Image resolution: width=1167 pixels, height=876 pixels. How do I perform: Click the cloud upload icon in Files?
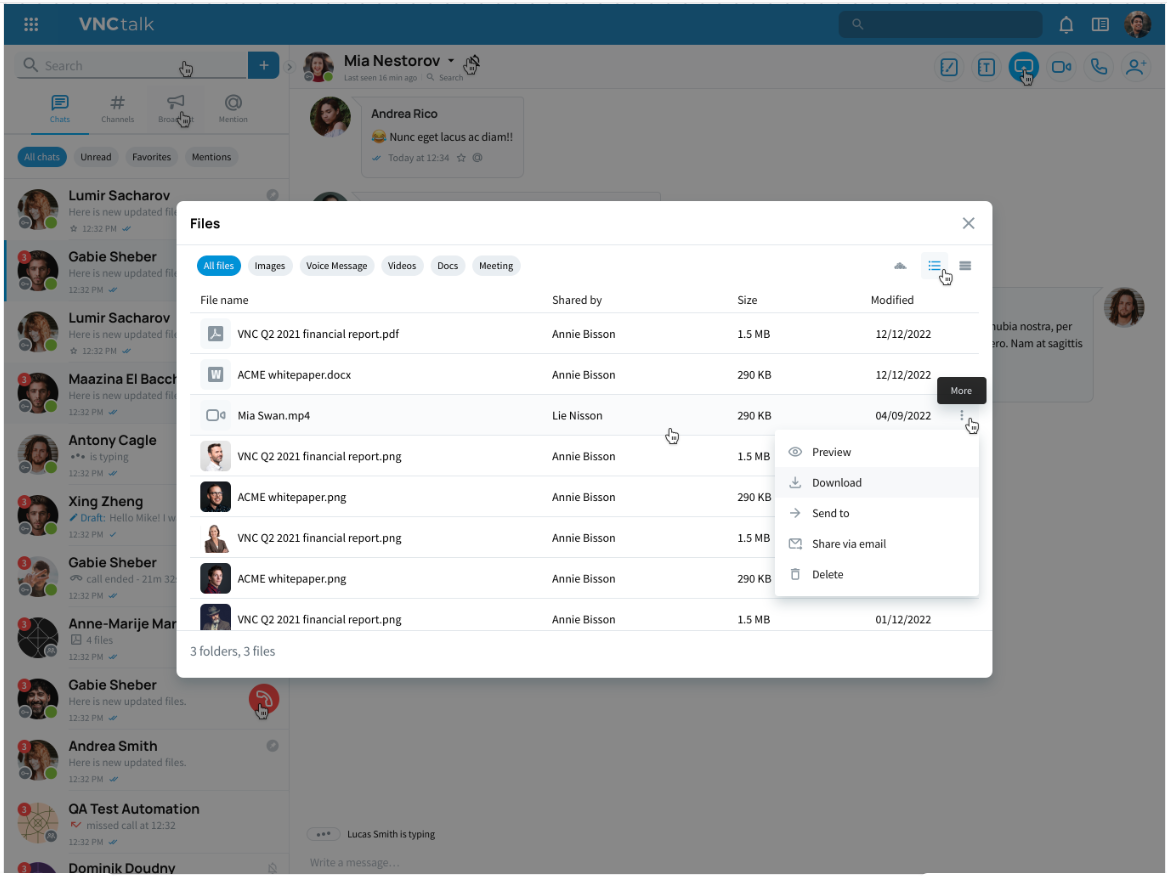click(900, 266)
